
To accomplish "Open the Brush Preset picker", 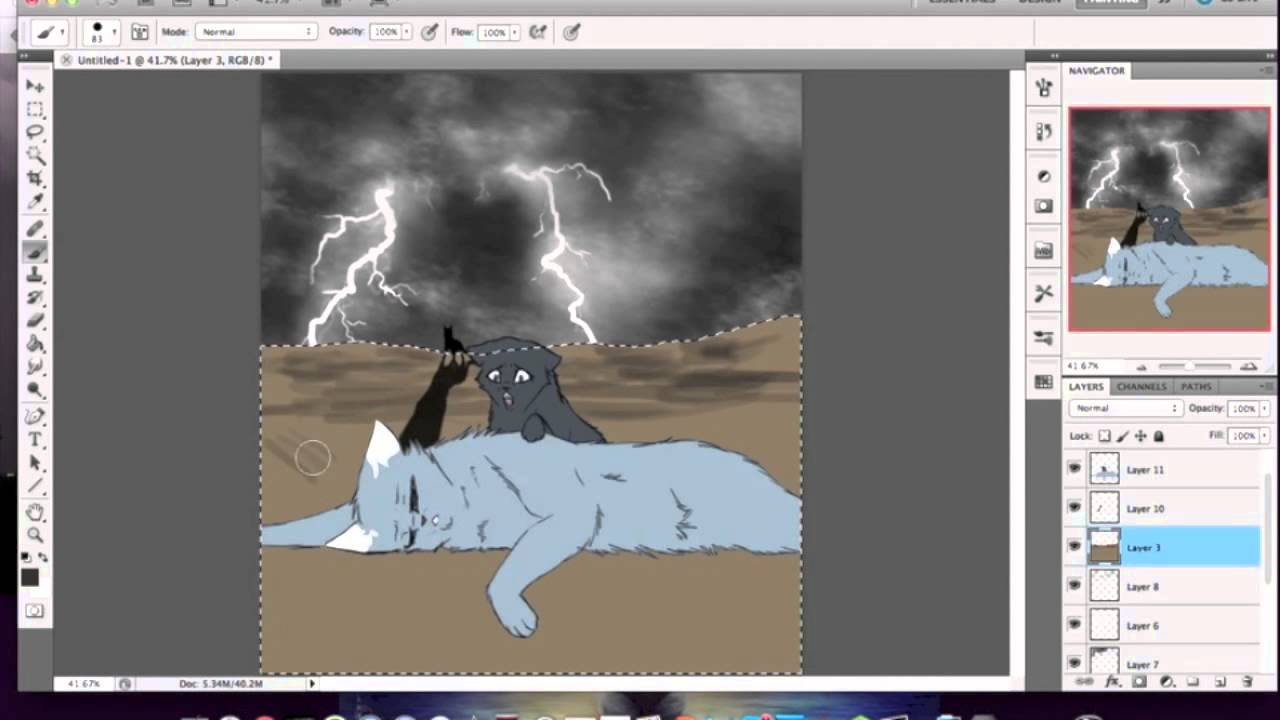I will 101,32.
